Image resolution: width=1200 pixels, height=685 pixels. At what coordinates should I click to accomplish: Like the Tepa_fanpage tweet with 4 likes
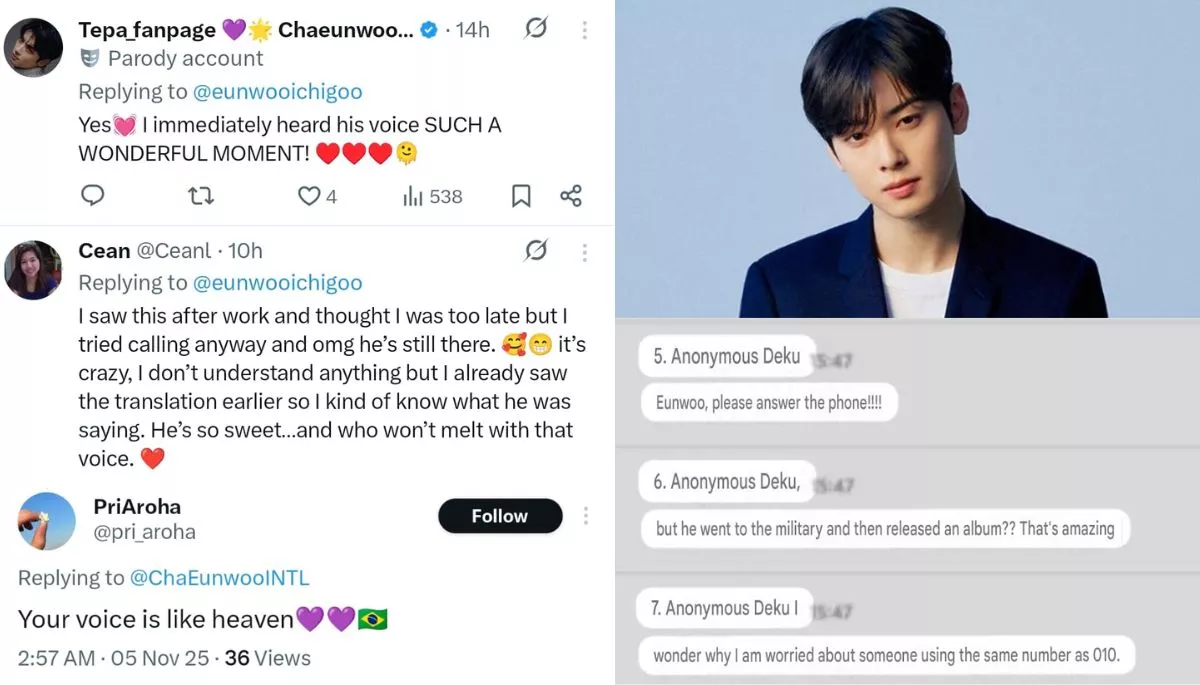click(x=310, y=196)
